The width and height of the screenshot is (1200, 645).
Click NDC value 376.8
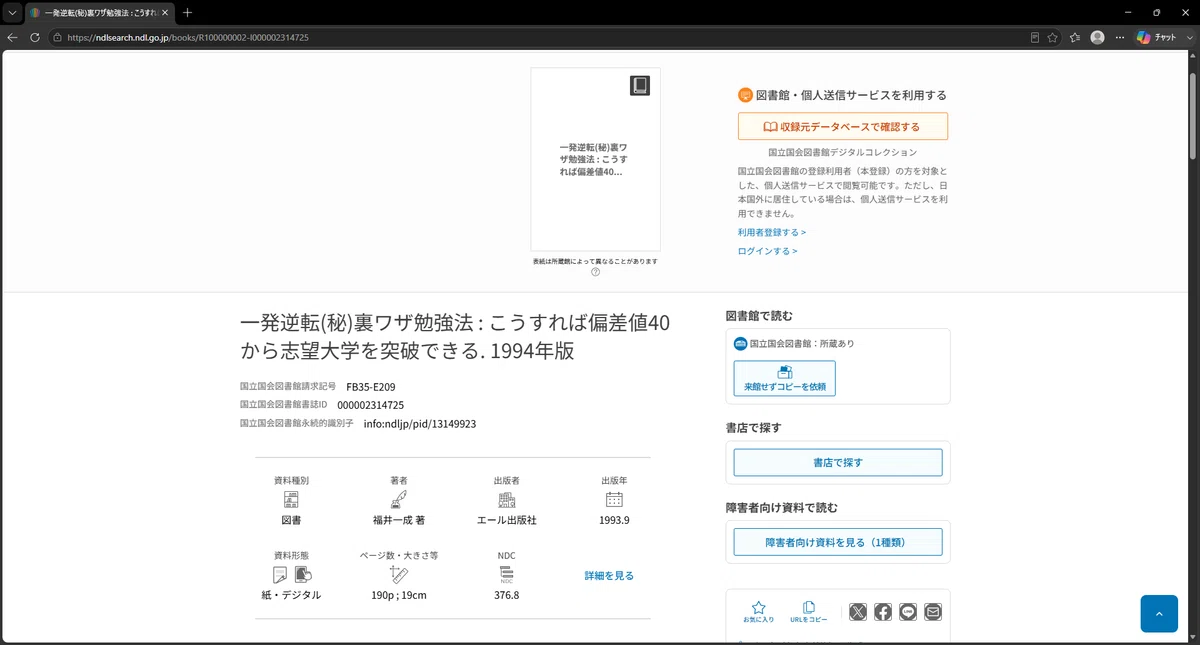click(507, 595)
